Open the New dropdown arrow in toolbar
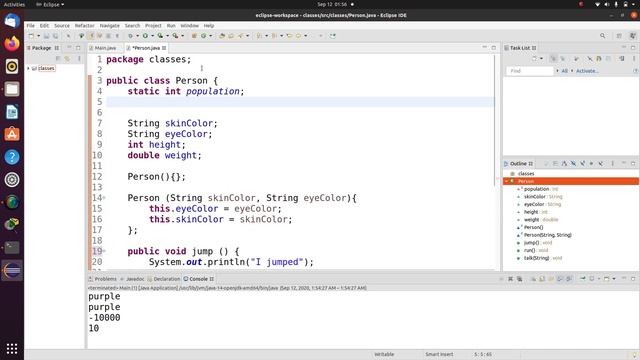Image resolution: width=640 pixels, height=360 pixels. [38, 36]
